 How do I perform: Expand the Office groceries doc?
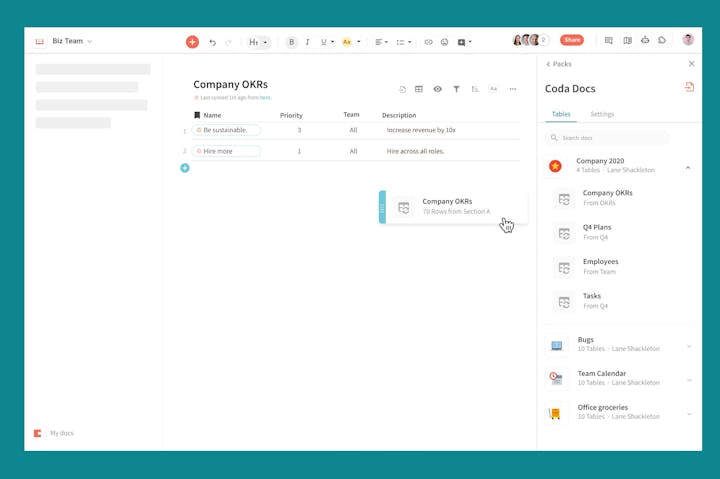click(x=689, y=414)
